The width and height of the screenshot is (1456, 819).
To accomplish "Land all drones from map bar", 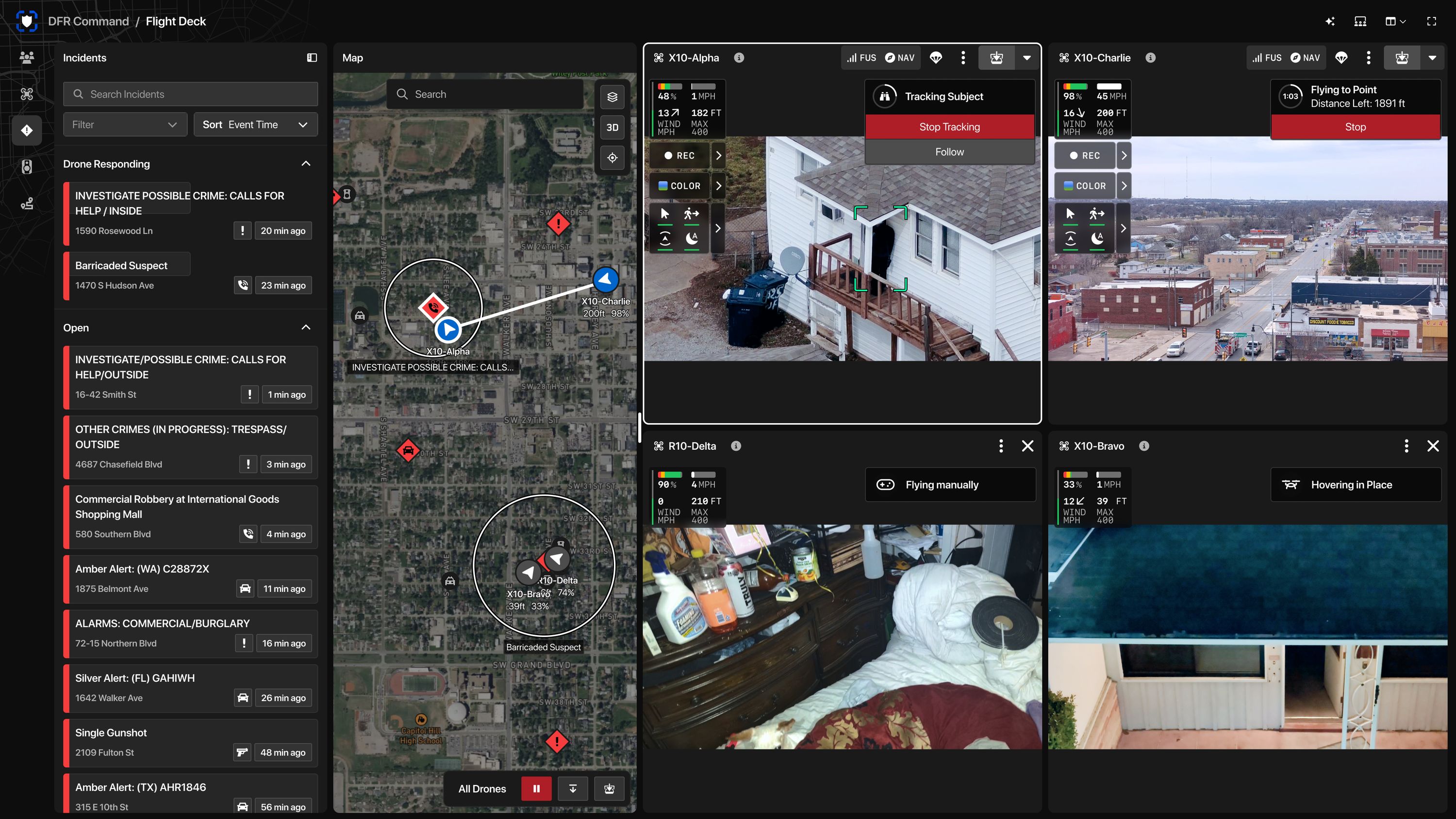I will [573, 788].
